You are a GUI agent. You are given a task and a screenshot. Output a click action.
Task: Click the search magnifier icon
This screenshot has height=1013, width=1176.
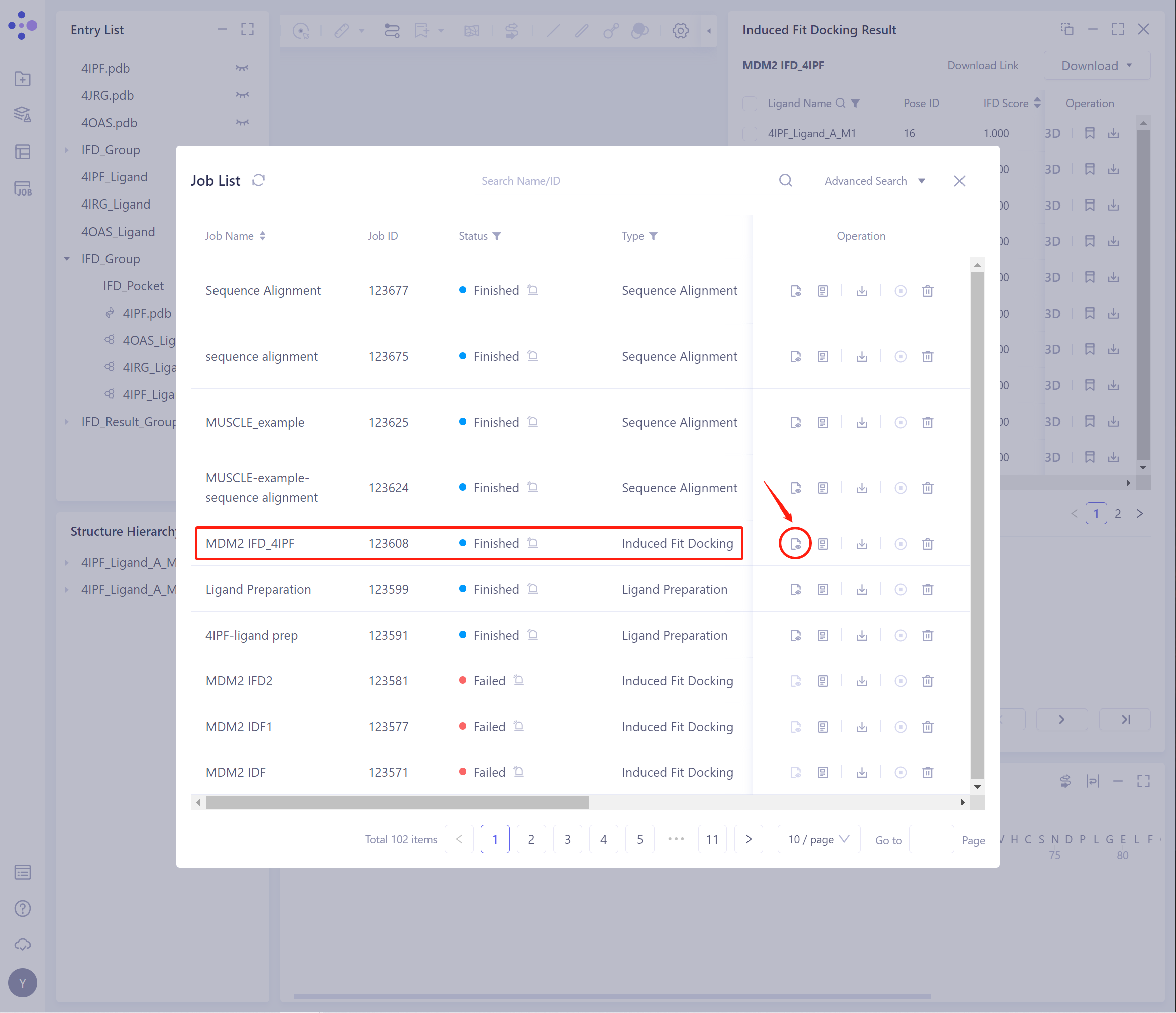[785, 180]
